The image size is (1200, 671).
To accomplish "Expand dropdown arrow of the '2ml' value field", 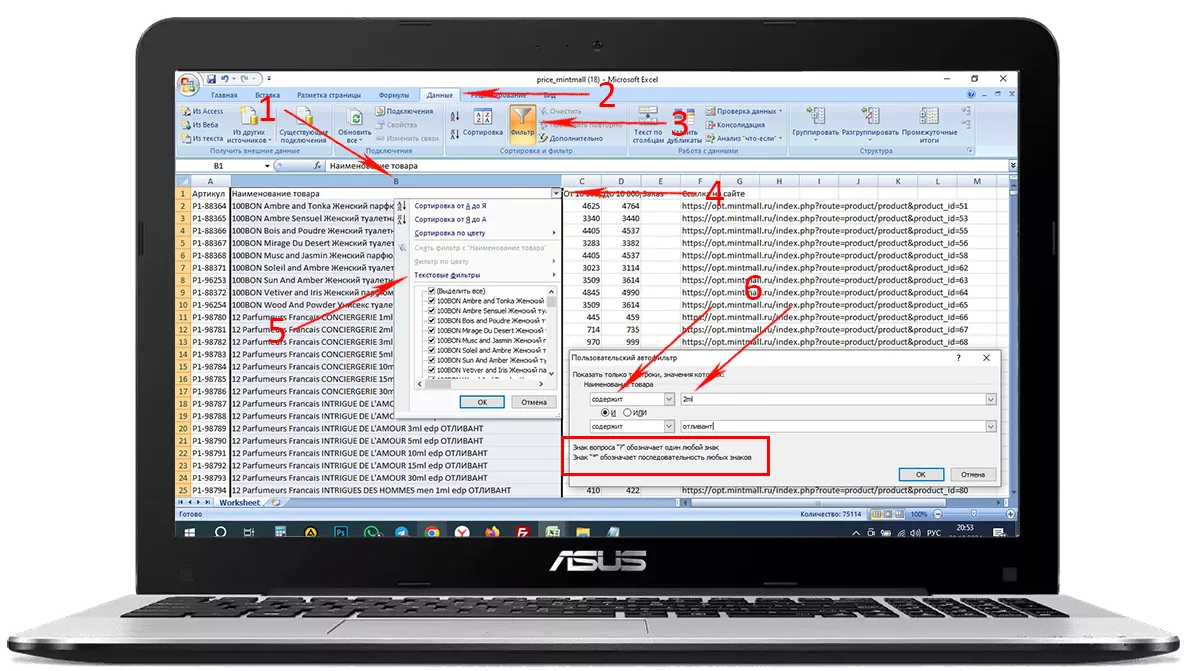I will [990, 399].
